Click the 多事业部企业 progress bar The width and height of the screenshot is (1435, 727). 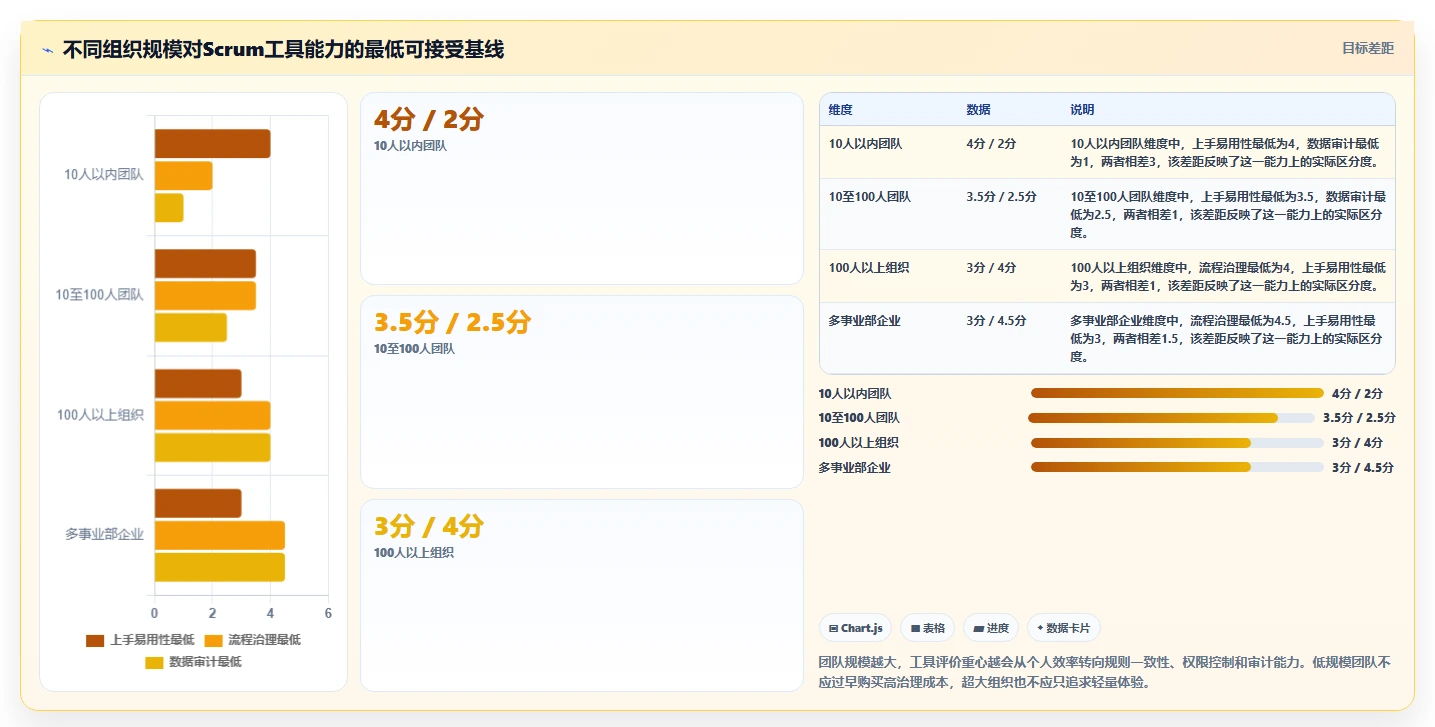pos(1177,467)
